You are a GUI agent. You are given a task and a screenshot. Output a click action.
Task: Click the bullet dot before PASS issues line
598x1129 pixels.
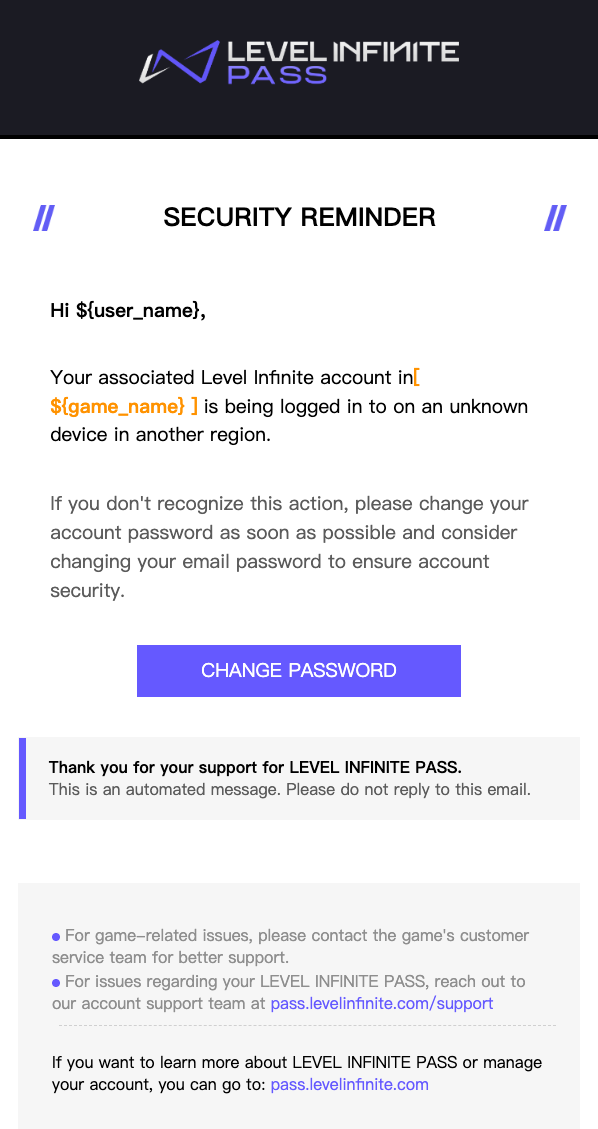click(x=56, y=982)
